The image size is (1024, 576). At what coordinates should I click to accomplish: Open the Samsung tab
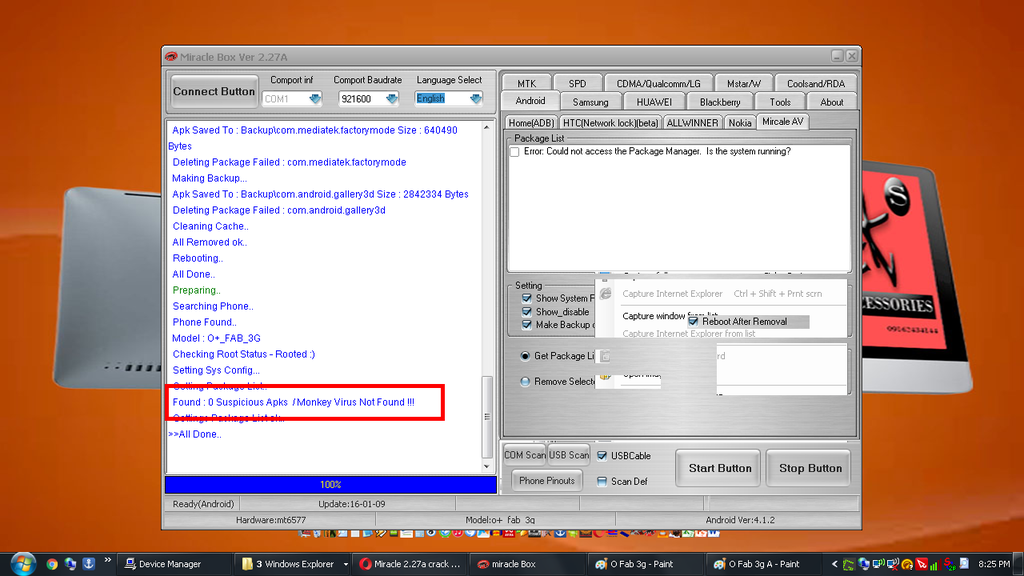pyautogui.click(x=590, y=102)
